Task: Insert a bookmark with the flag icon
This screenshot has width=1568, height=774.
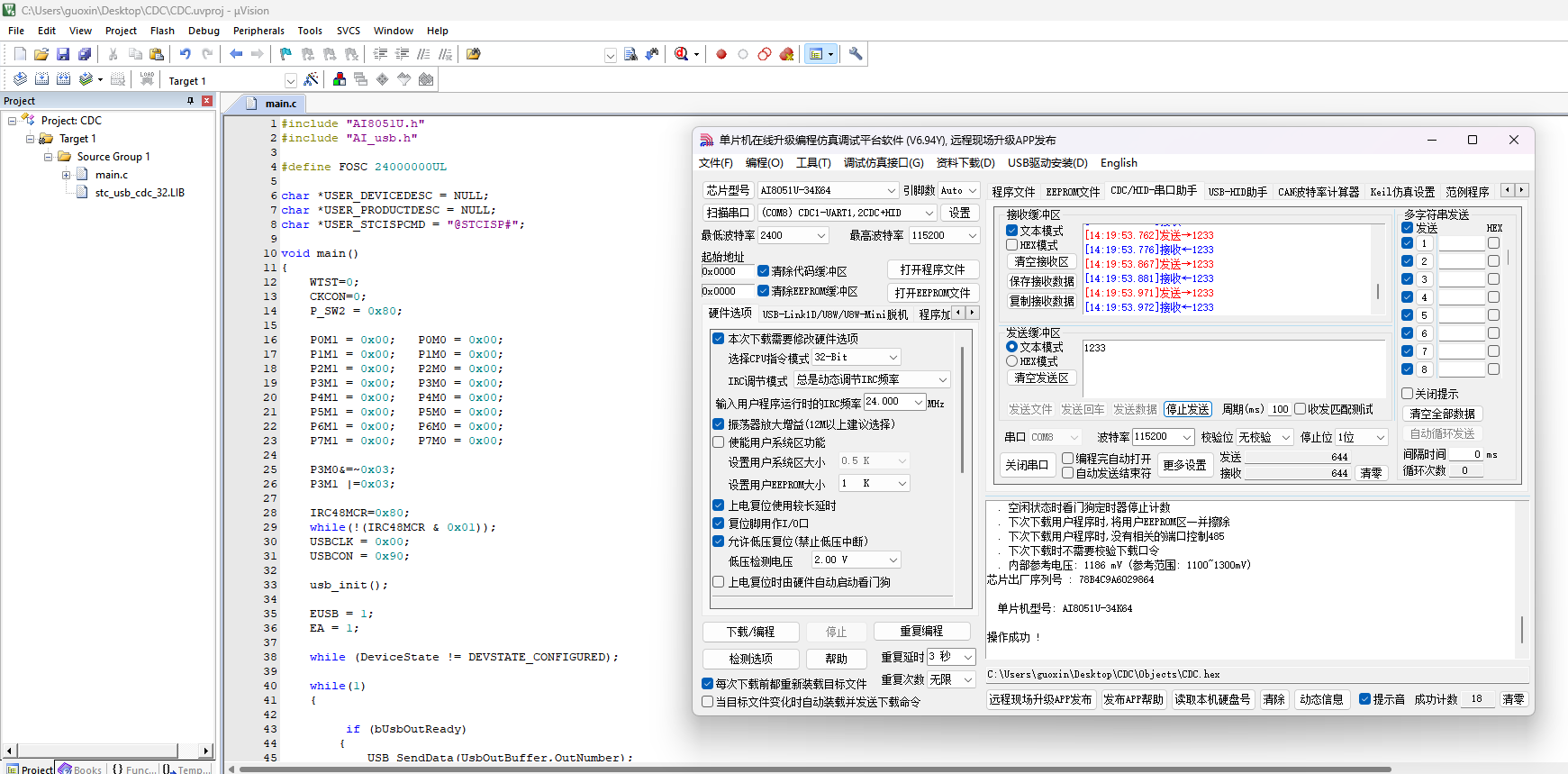Action: [286, 54]
